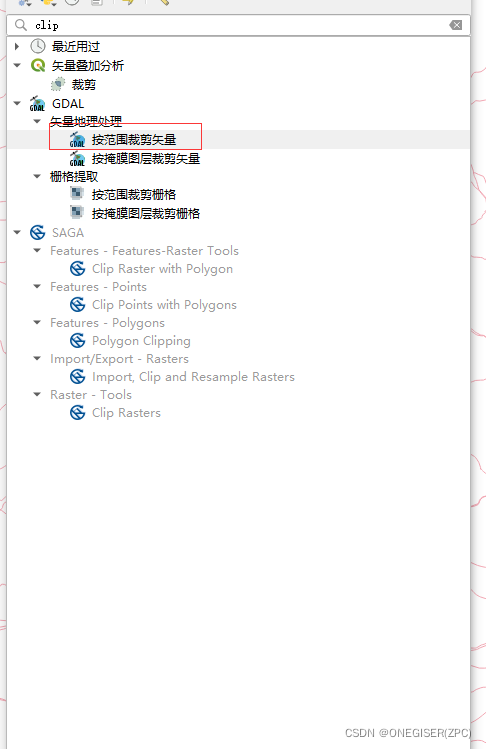Screen dimensions: 486x749
Task: Click the Polygon Clipping SAGA icon
Action: pyautogui.click(x=77, y=341)
